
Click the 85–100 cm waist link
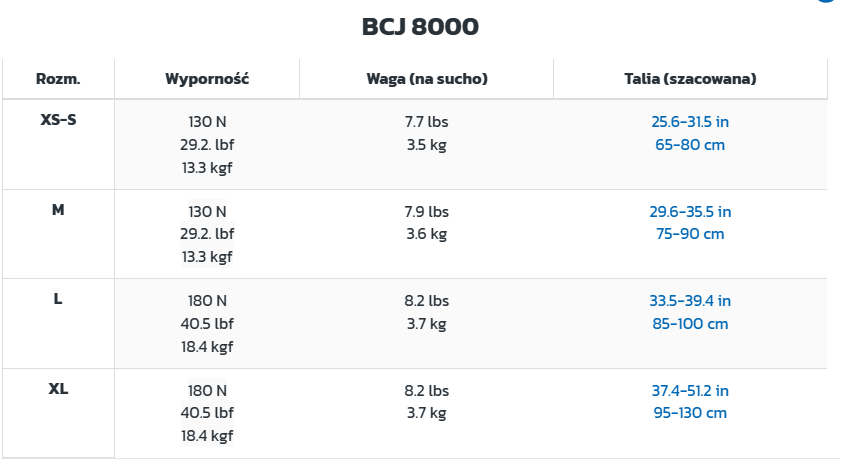point(690,323)
